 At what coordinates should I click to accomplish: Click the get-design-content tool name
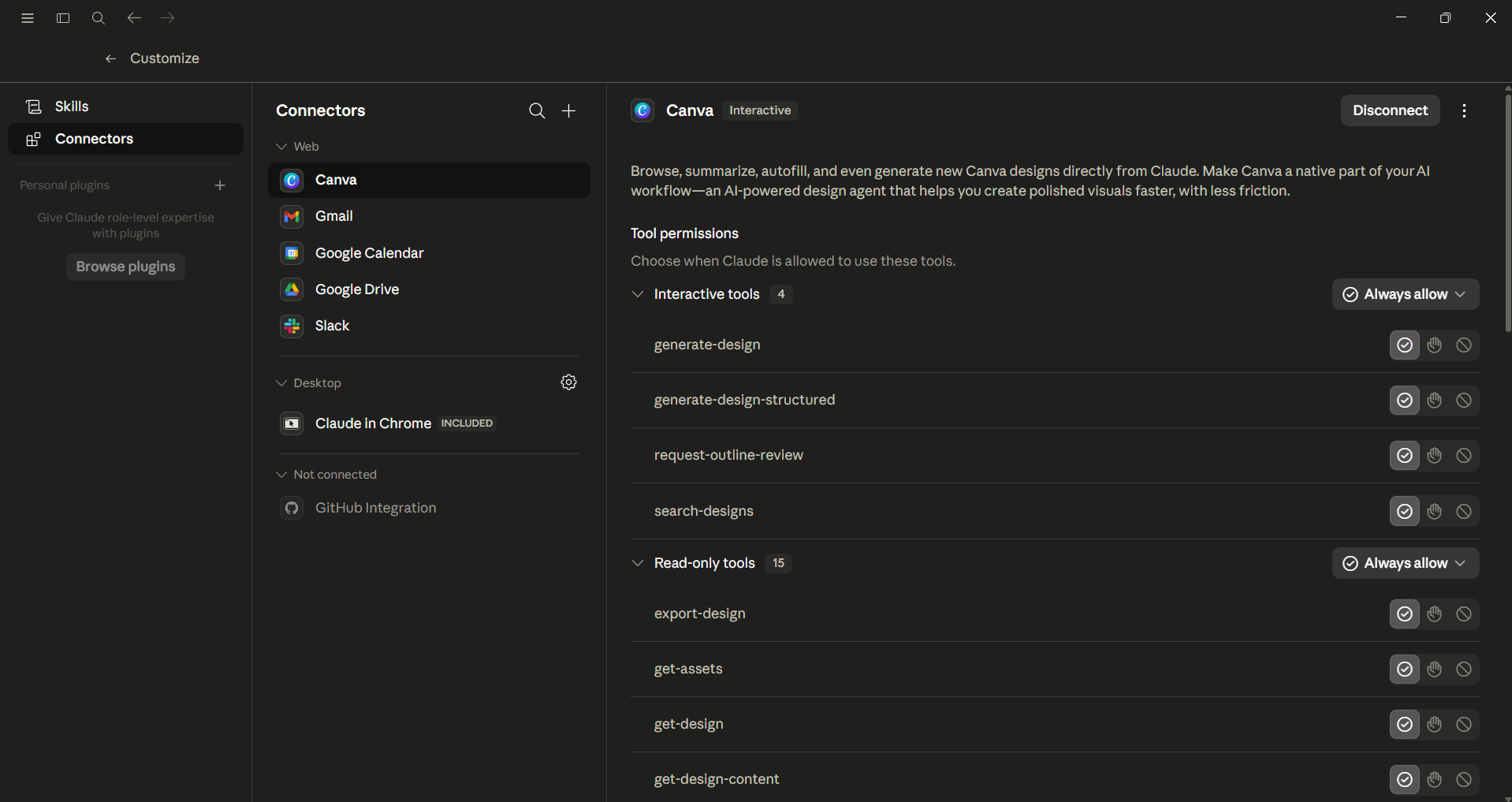click(717, 779)
